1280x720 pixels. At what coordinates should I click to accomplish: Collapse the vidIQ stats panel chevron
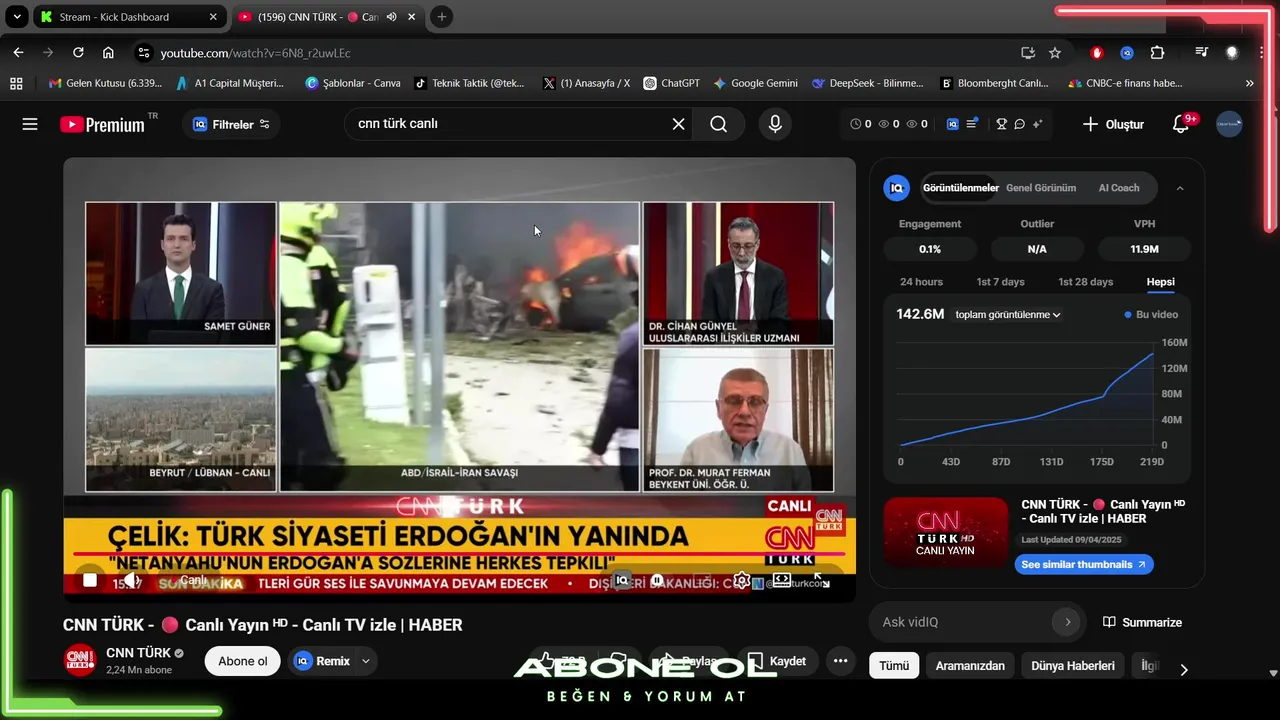coord(1180,188)
